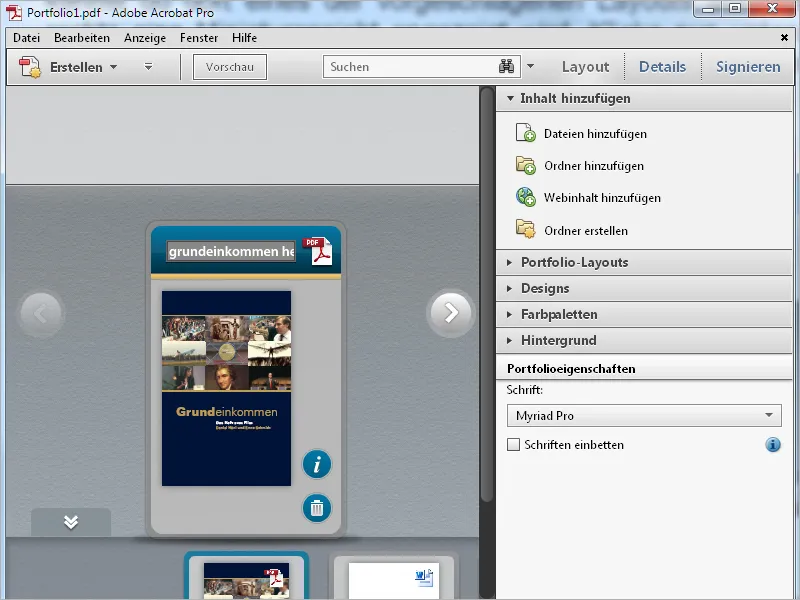Click the Portfolioeigenschaften header
This screenshot has height=600, width=800.
coord(644,368)
